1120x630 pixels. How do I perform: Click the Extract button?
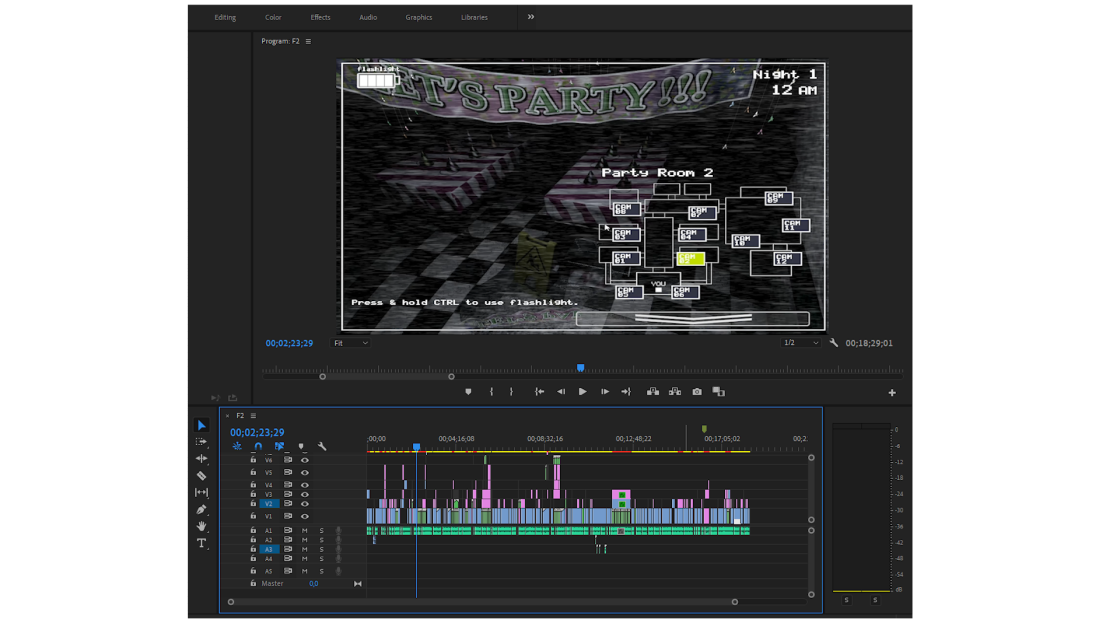(675, 392)
